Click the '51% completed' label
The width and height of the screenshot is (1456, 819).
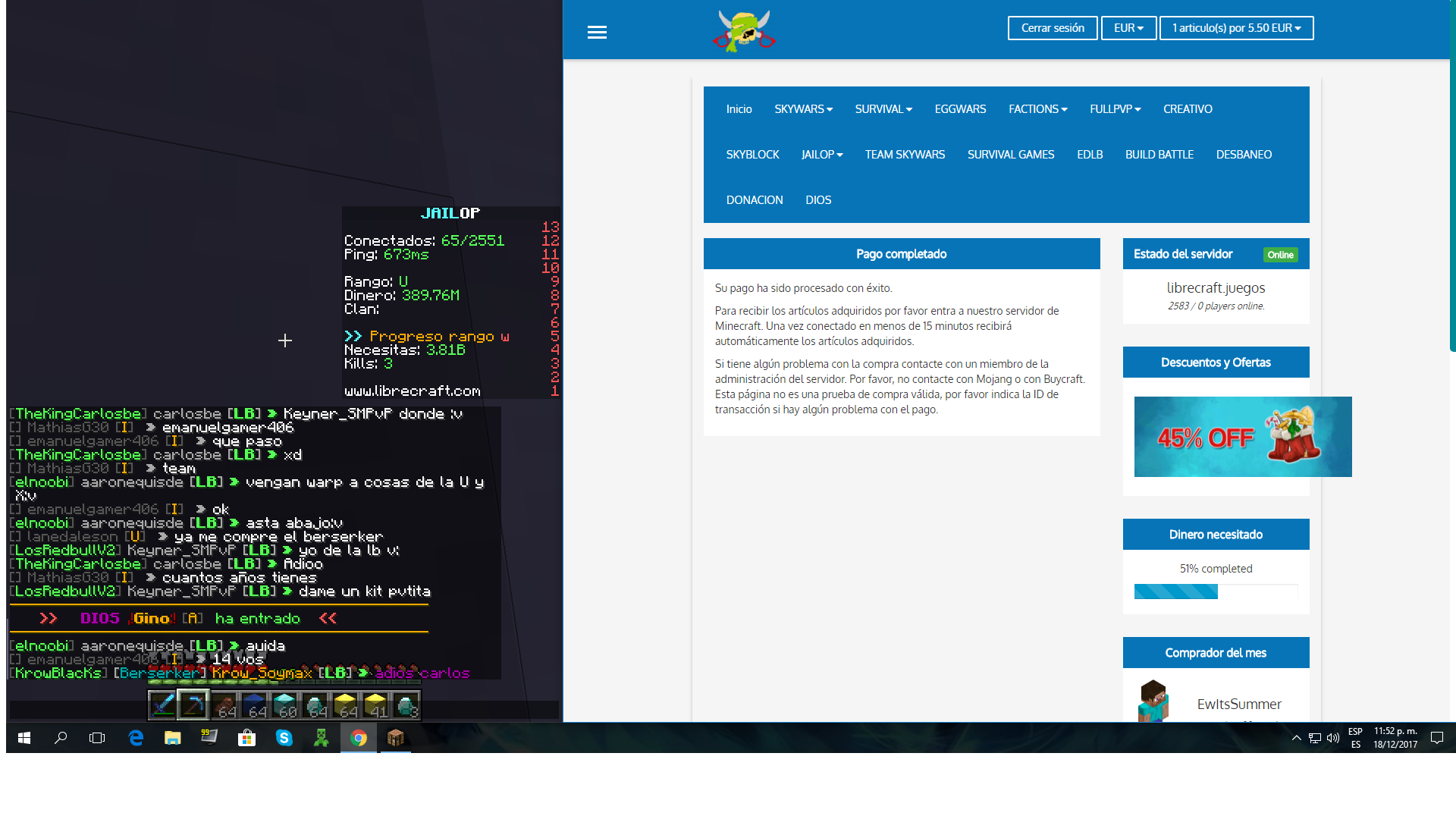pyautogui.click(x=1216, y=569)
